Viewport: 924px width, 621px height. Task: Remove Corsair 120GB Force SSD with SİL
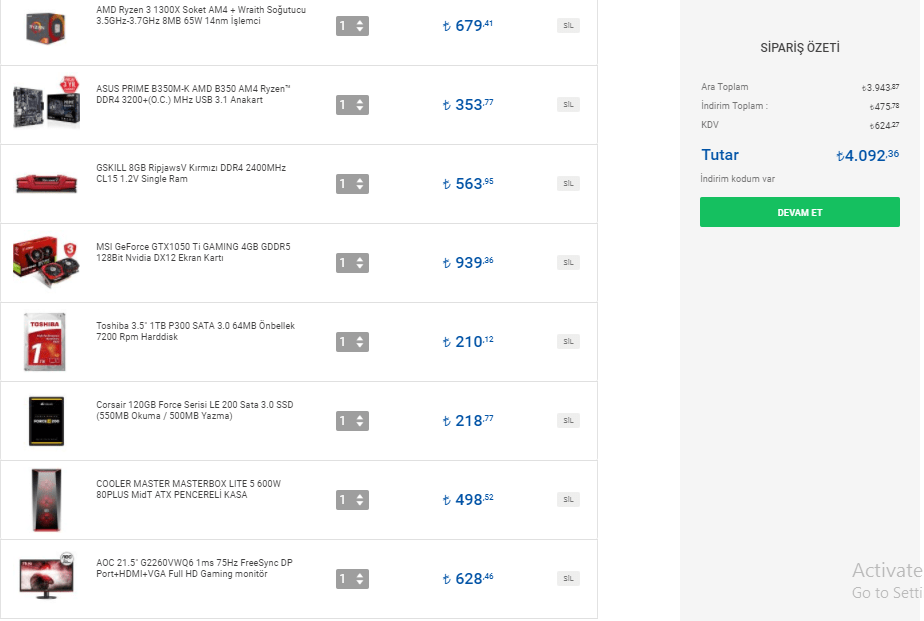pos(568,420)
